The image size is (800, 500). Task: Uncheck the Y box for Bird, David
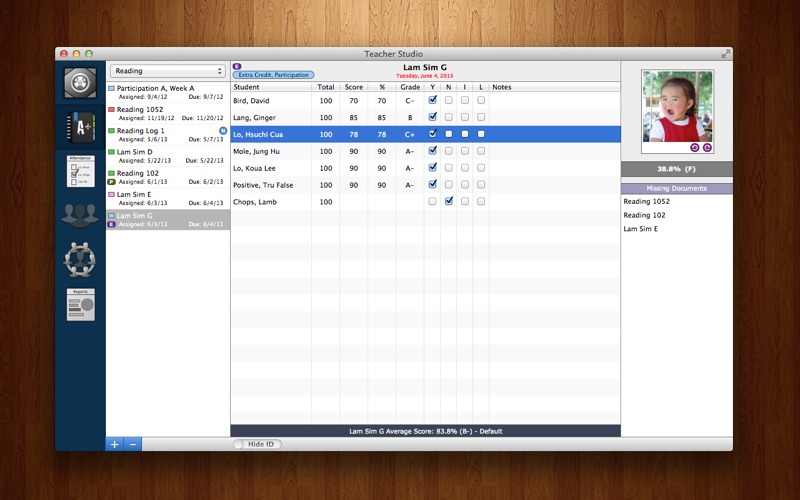pyautogui.click(x=432, y=101)
